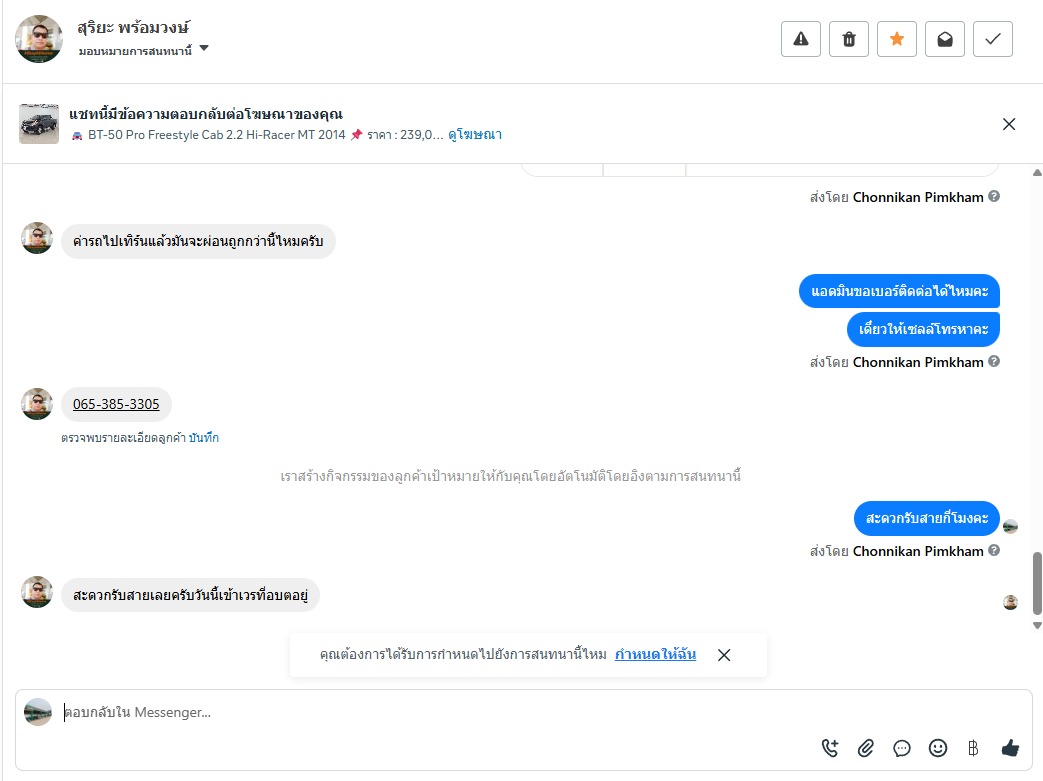Expand the มอบหมายการสนทนานี้ assignment dropdown
The width and height of the screenshot is (1043, 781).
pos(204,48)
